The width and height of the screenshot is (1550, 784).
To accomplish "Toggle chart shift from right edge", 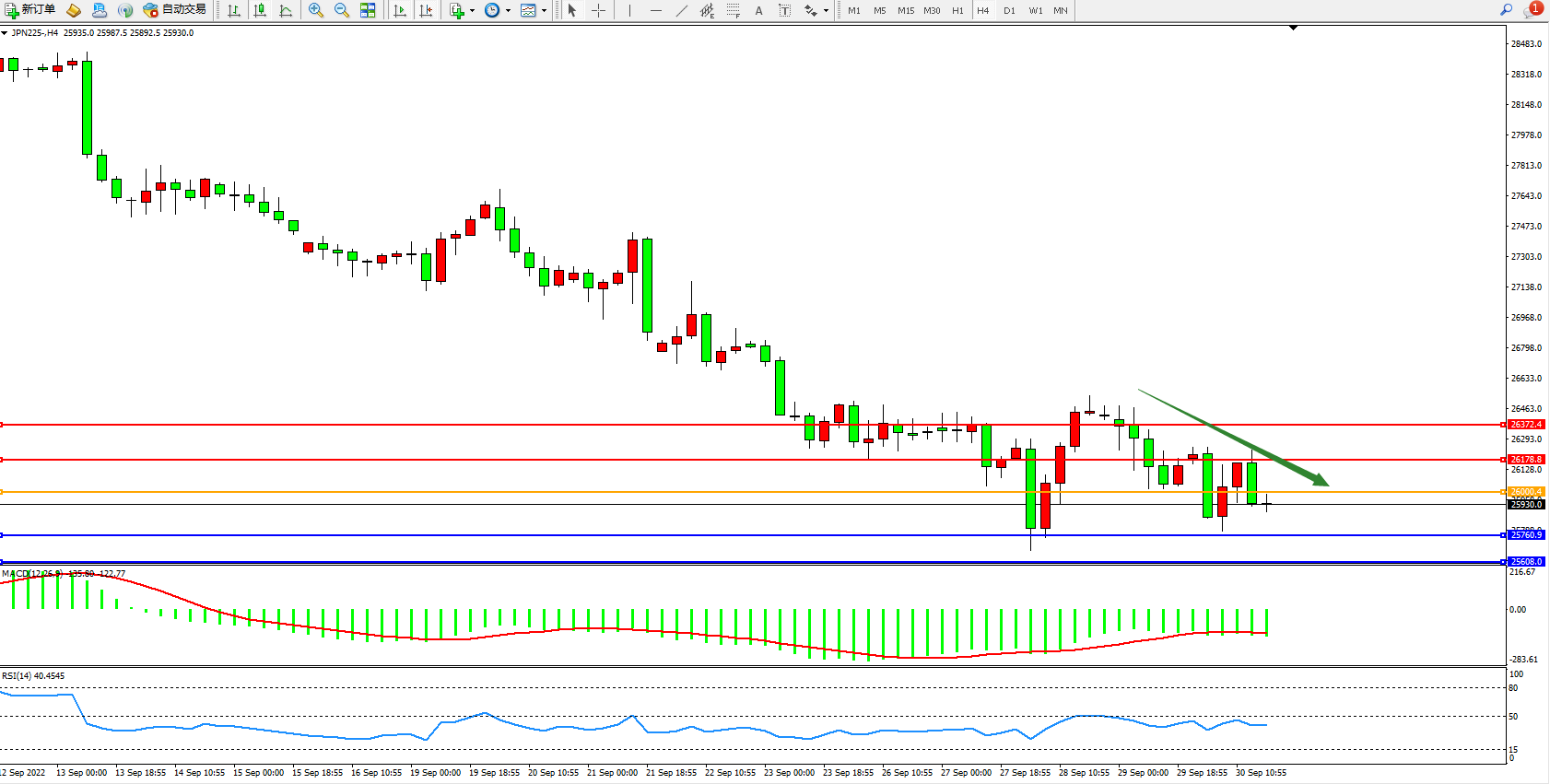I will tap(426, 10).
